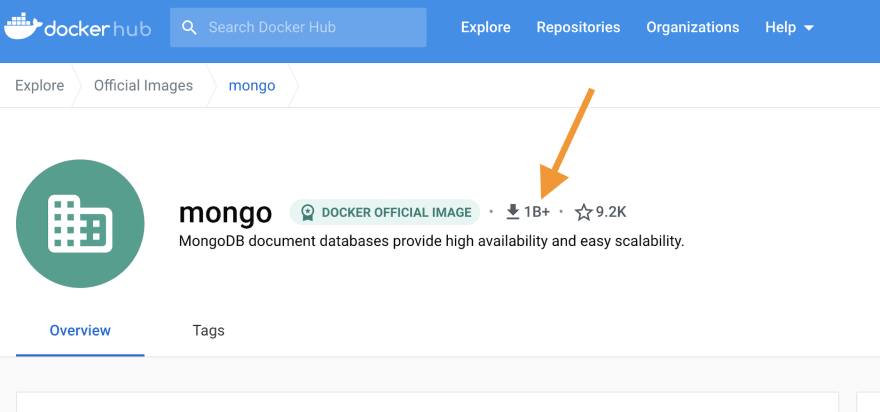Open the Explore navigation item
The height and width of the screenshot is (412, 880).
[x=485, y=28]
